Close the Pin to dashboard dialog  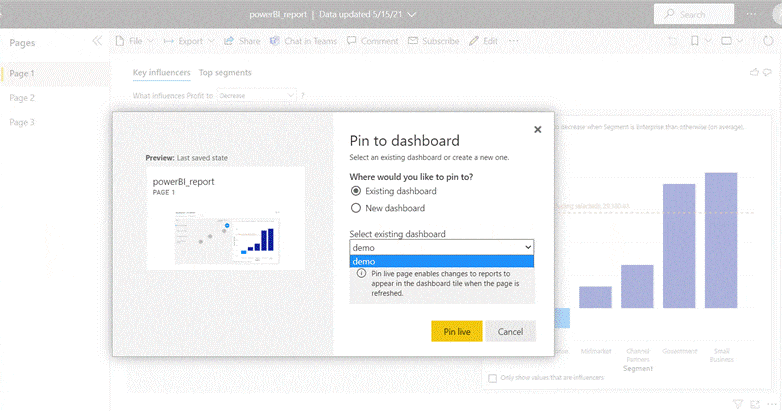[538, 130]
